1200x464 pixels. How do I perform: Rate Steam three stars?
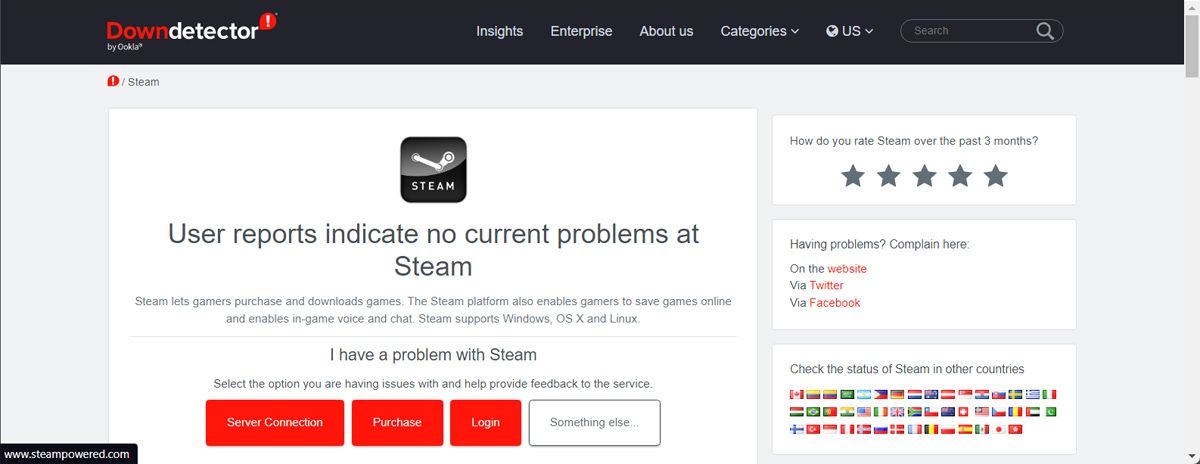point(924,176)
